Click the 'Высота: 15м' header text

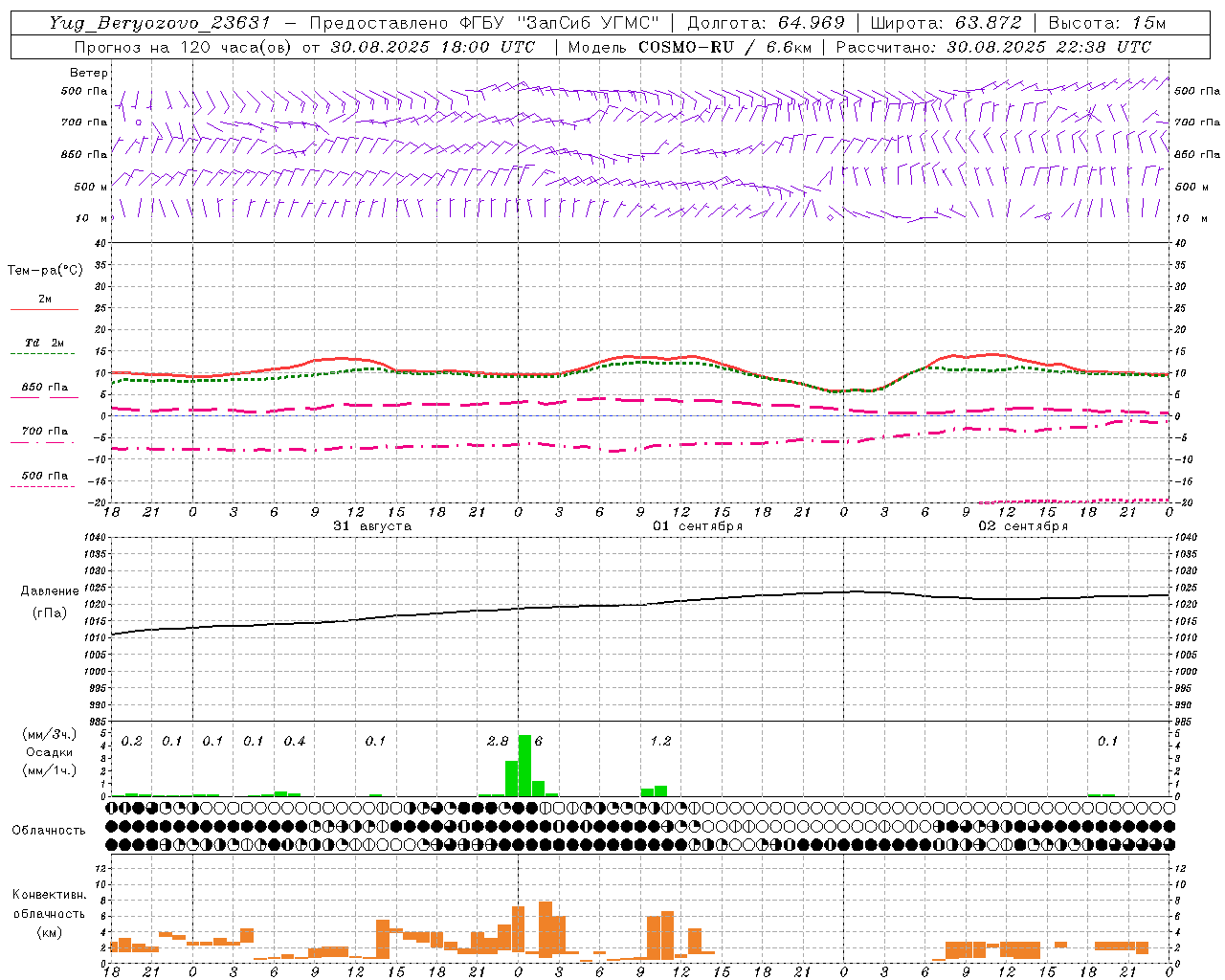[1107, 23]
